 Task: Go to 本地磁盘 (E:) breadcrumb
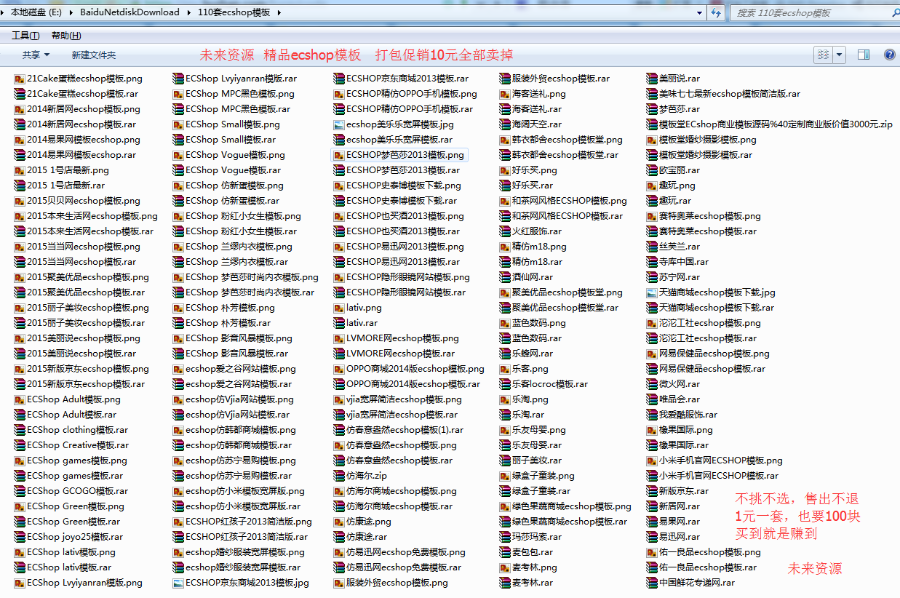[x=36, y=12]
